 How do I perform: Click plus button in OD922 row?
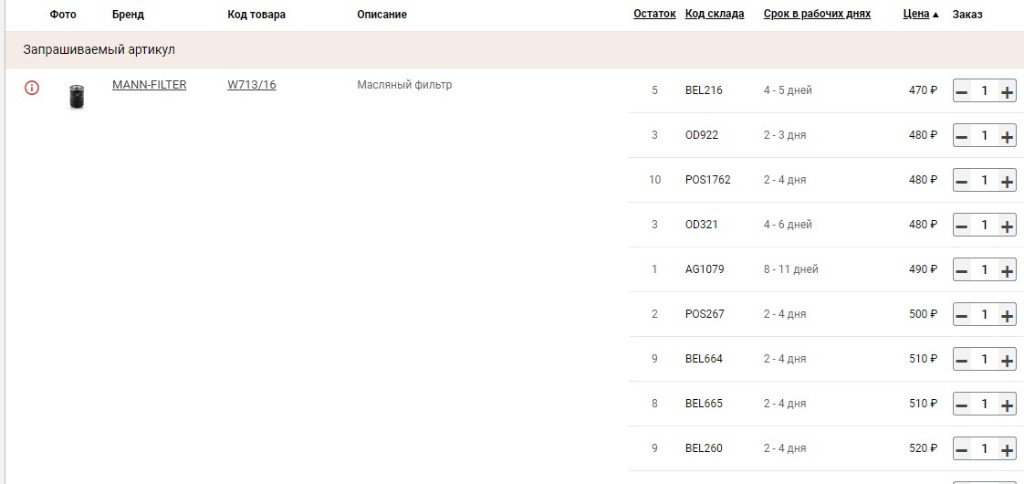point(1007,137)
